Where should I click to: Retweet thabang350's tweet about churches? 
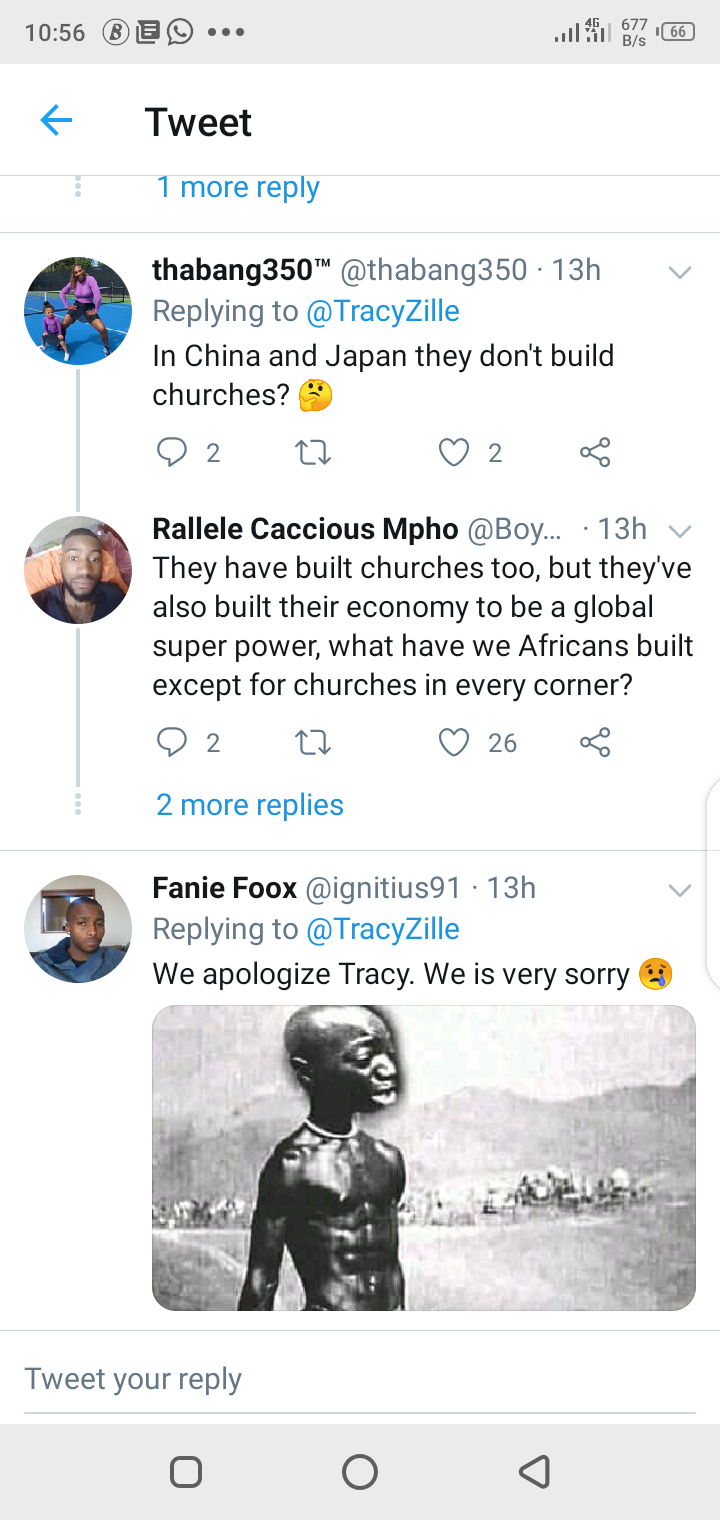(x=314, y=453)
